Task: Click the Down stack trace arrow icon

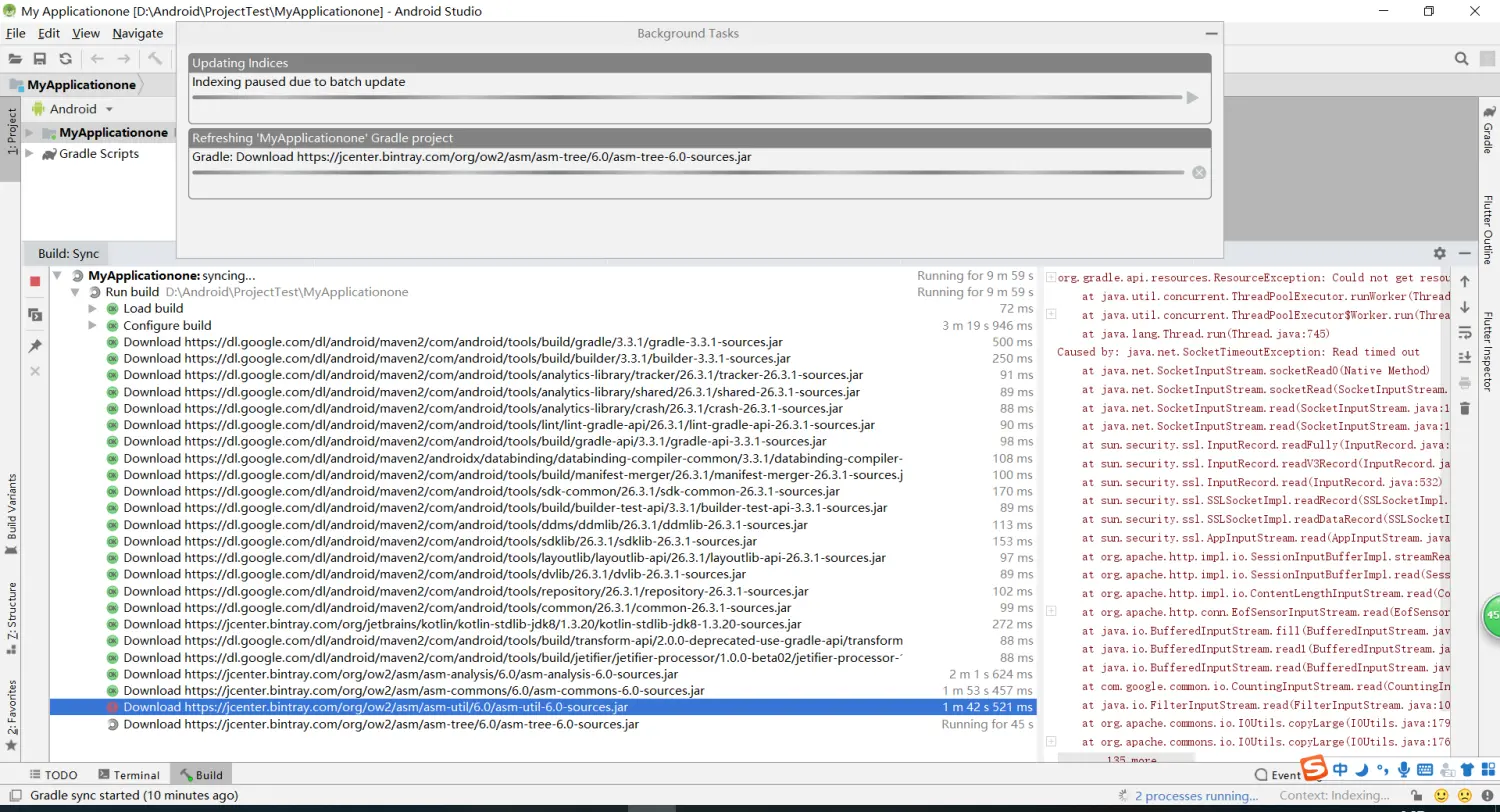Action: (x=1465, y=307)
